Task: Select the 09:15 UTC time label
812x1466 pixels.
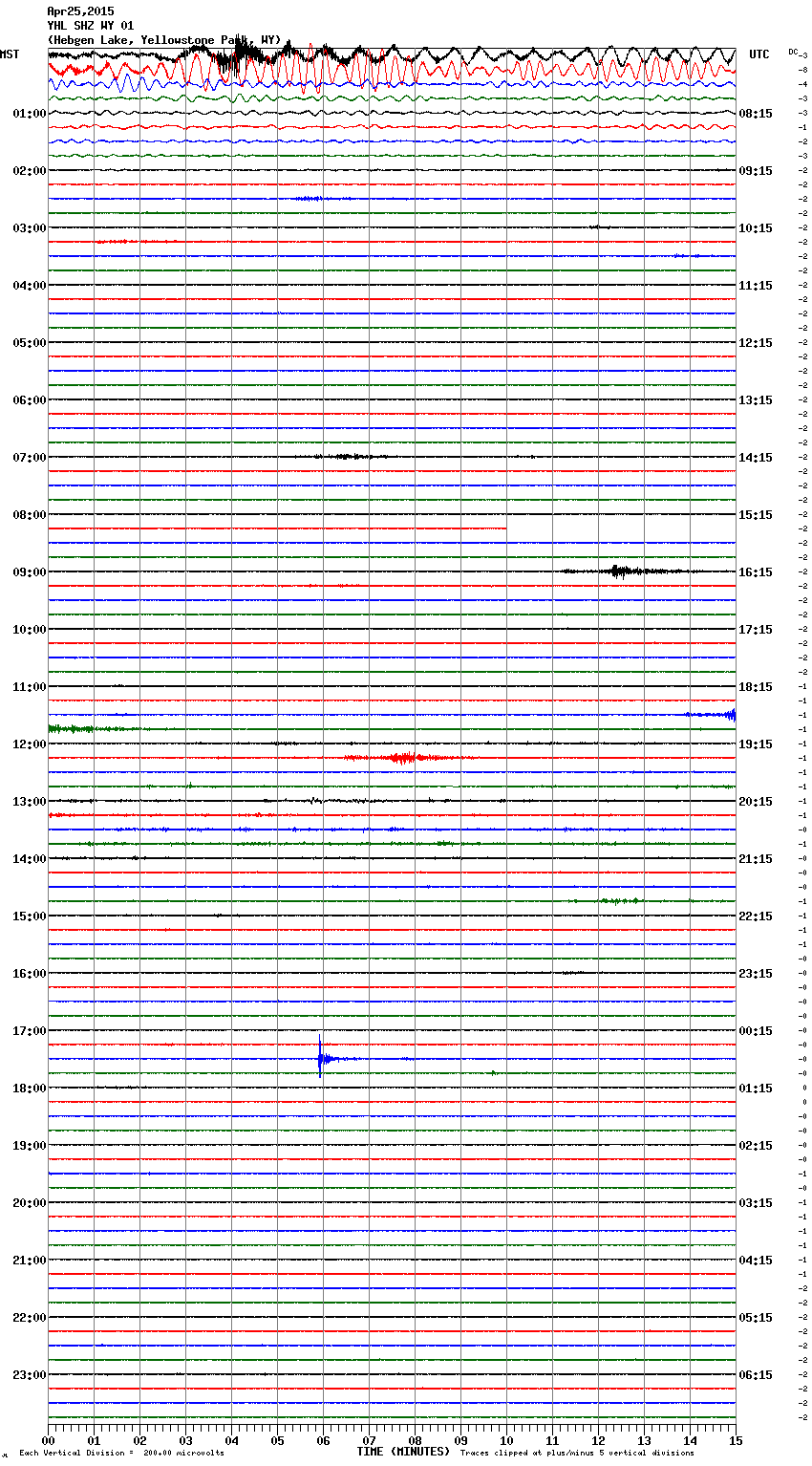Action: pos(756,171)
